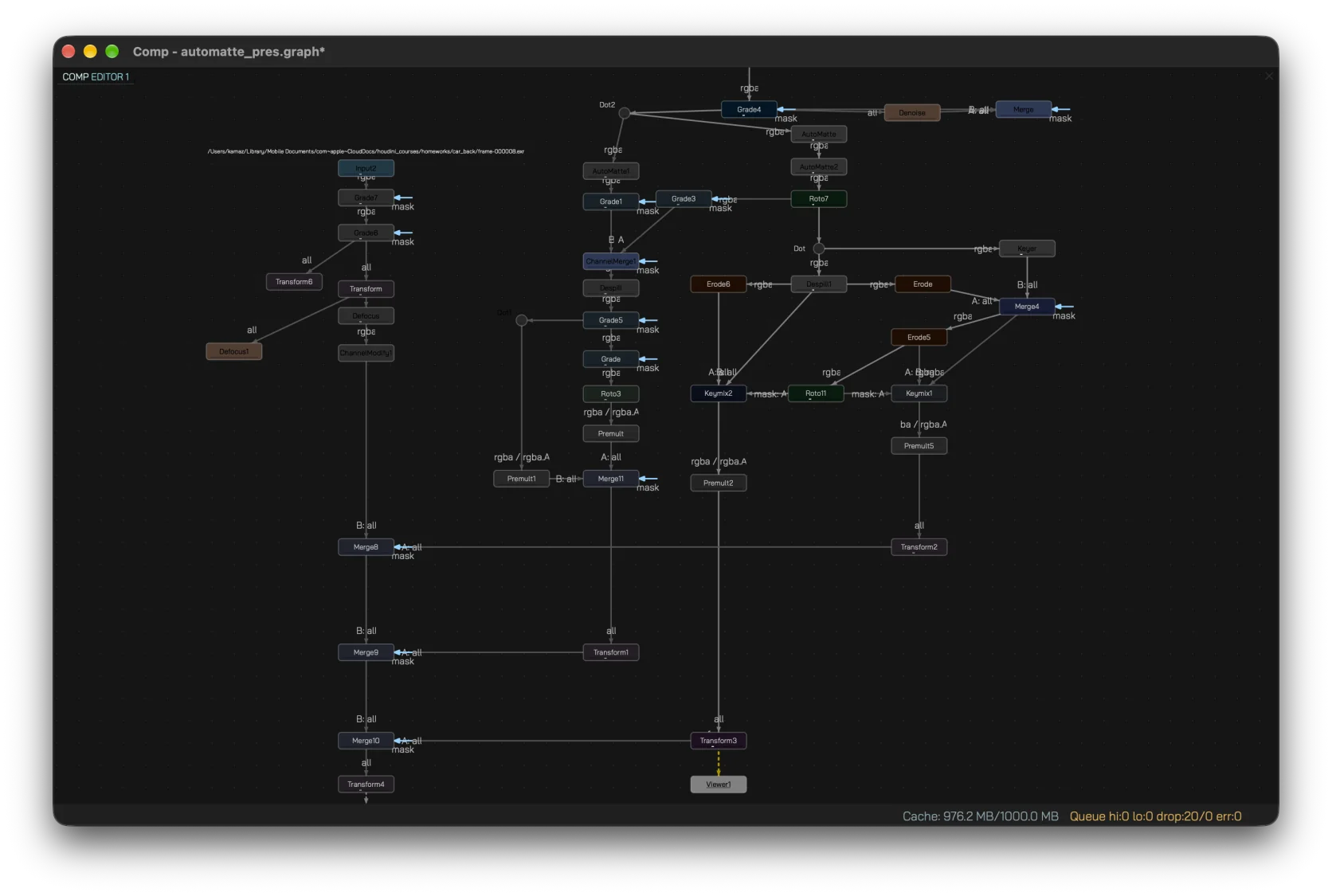Select the Grade5 node

pyautogui.click(x=611, y=320)
